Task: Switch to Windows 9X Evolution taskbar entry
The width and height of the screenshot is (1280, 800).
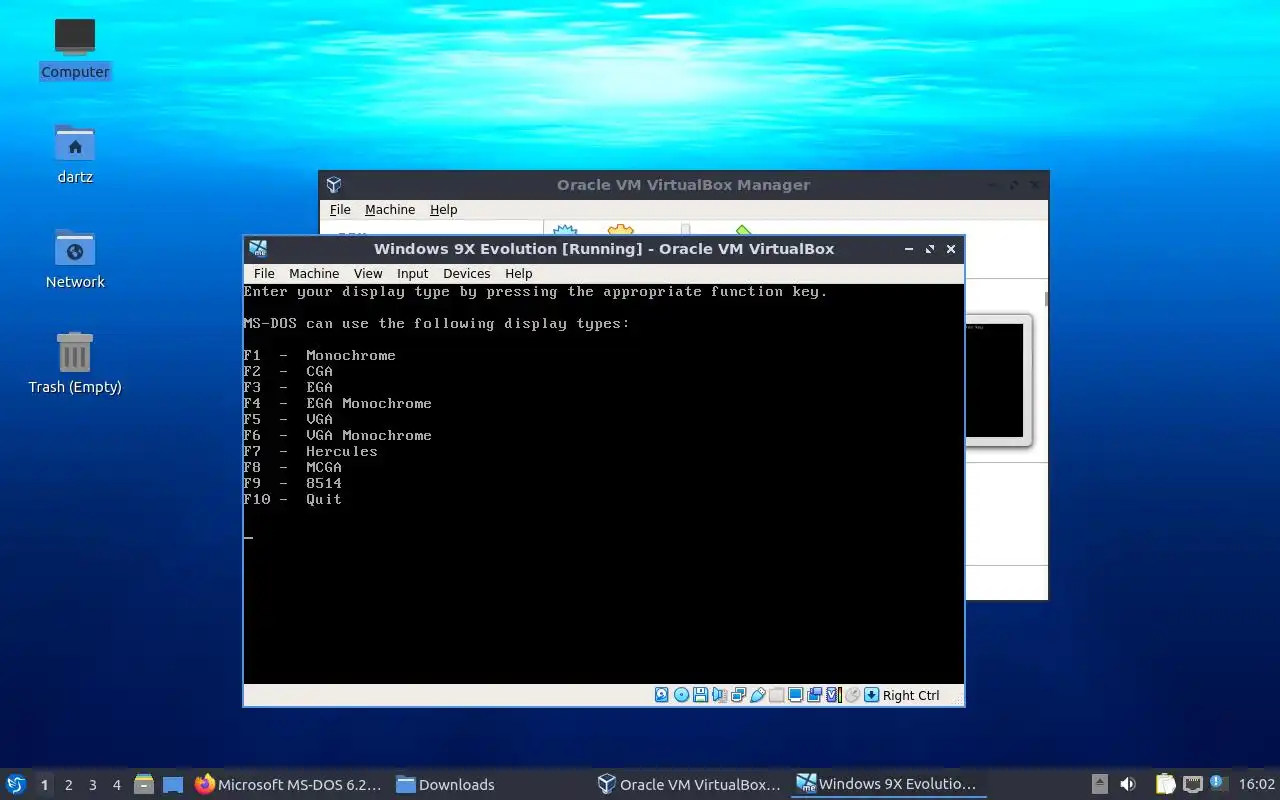Action: coord(886,785)
